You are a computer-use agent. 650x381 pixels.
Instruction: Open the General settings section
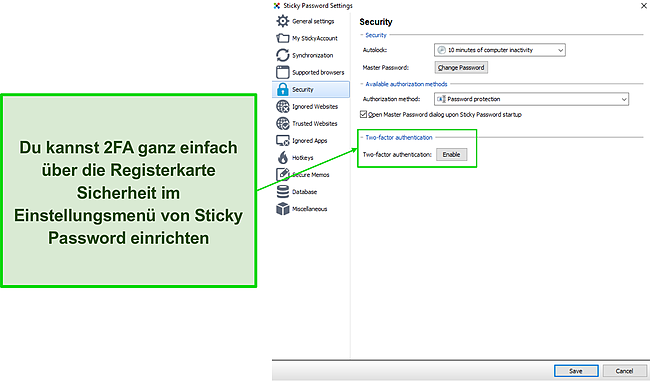click(x=313, y=21)
